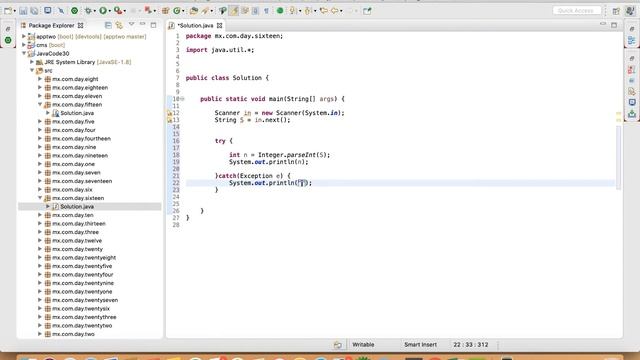Image resolution: width=640 pixels, height=360 pixels.
Task: Select the cms project in explorer
Action: [x=42, y=45]
